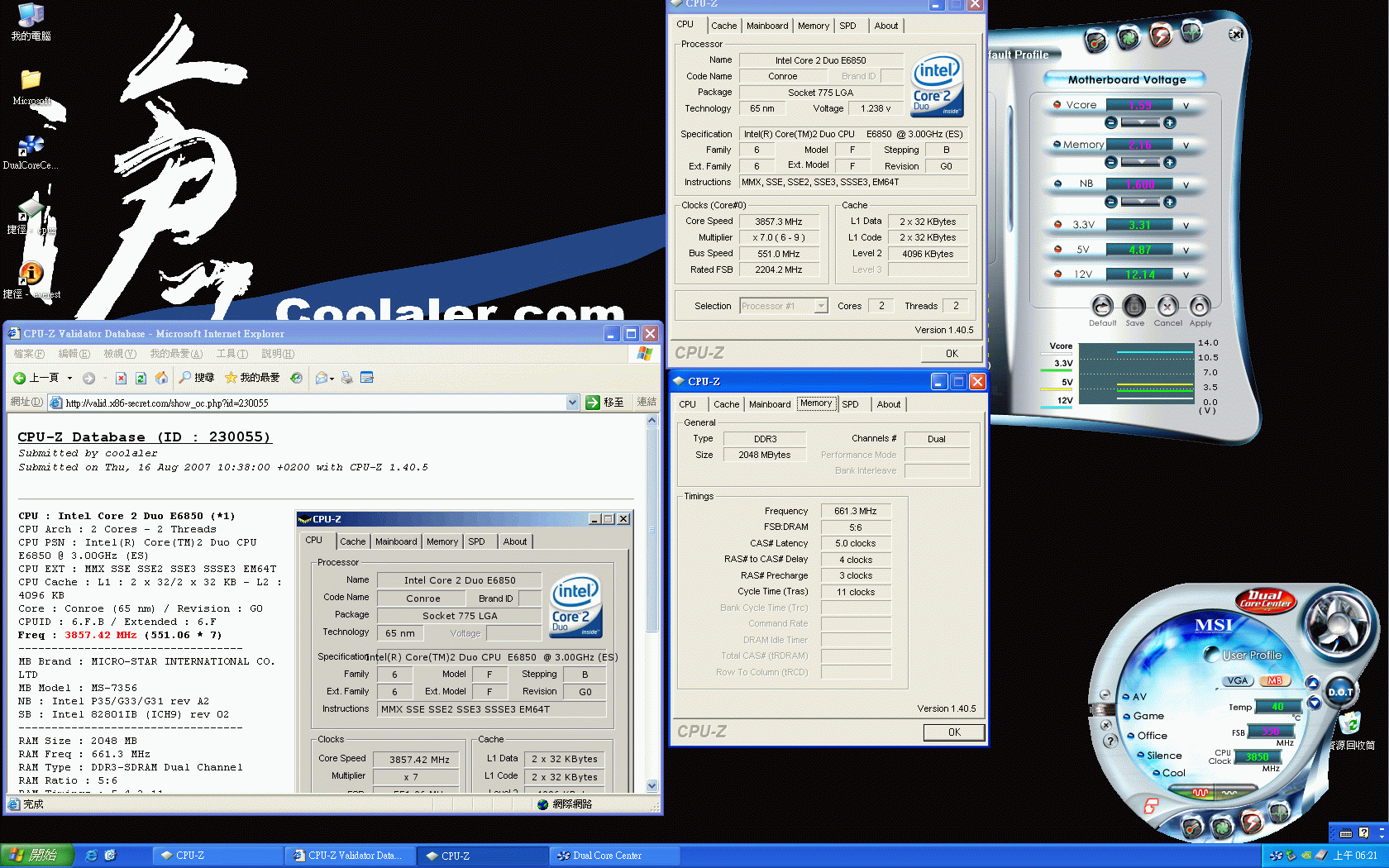Switch to the Cache tab in the top CPU-Z window
The width and height of the screenshot is (1389, 868).
(x=723, y=26)
